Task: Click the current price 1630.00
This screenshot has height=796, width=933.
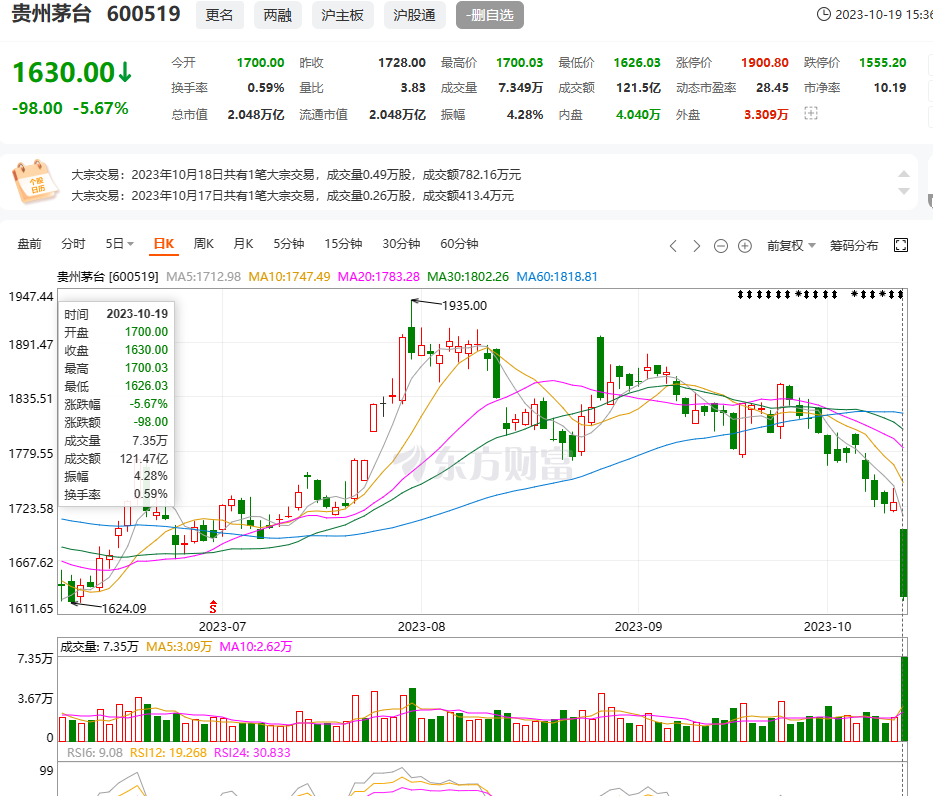Action: pos(64,73)
